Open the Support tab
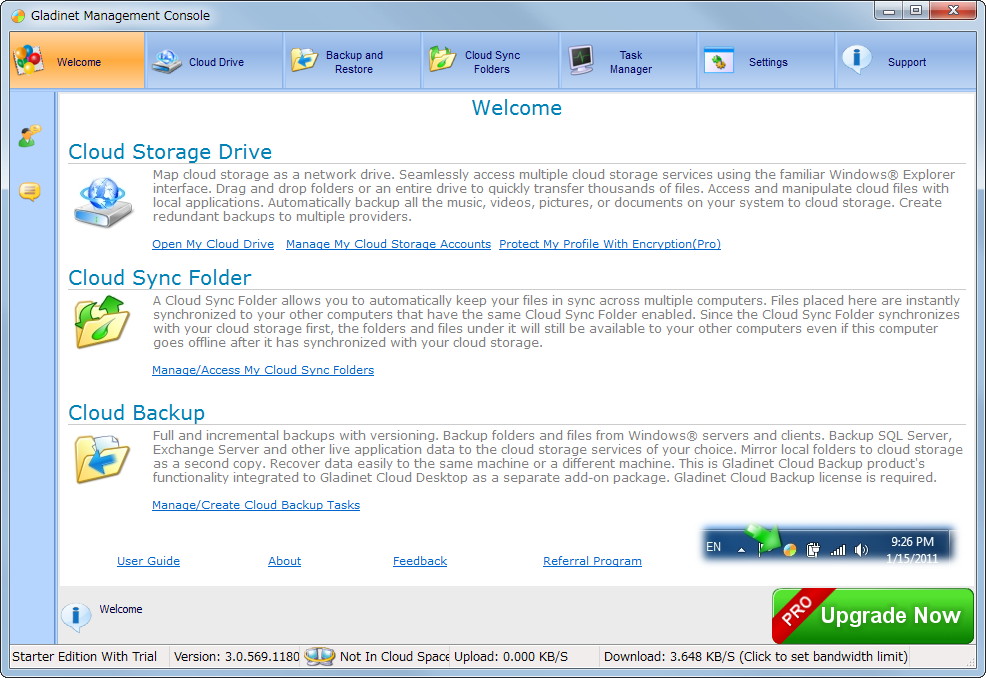 (x=903, y=60)
